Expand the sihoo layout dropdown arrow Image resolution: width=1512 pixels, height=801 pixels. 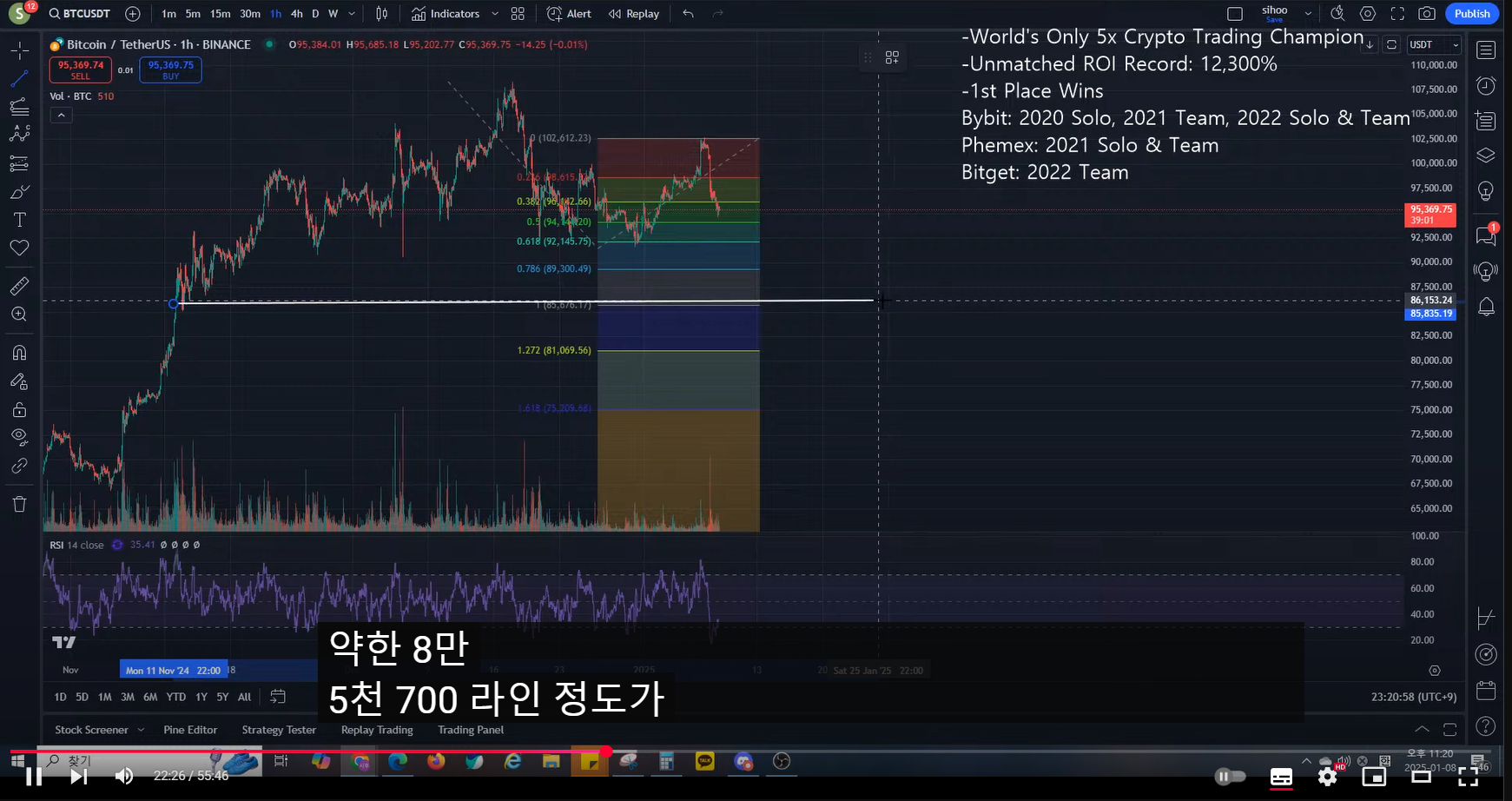tap(1308, 14)
